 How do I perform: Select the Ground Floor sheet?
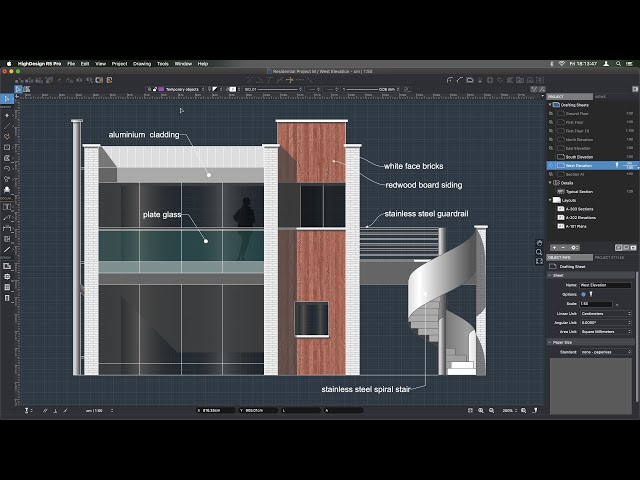(577, 113)
